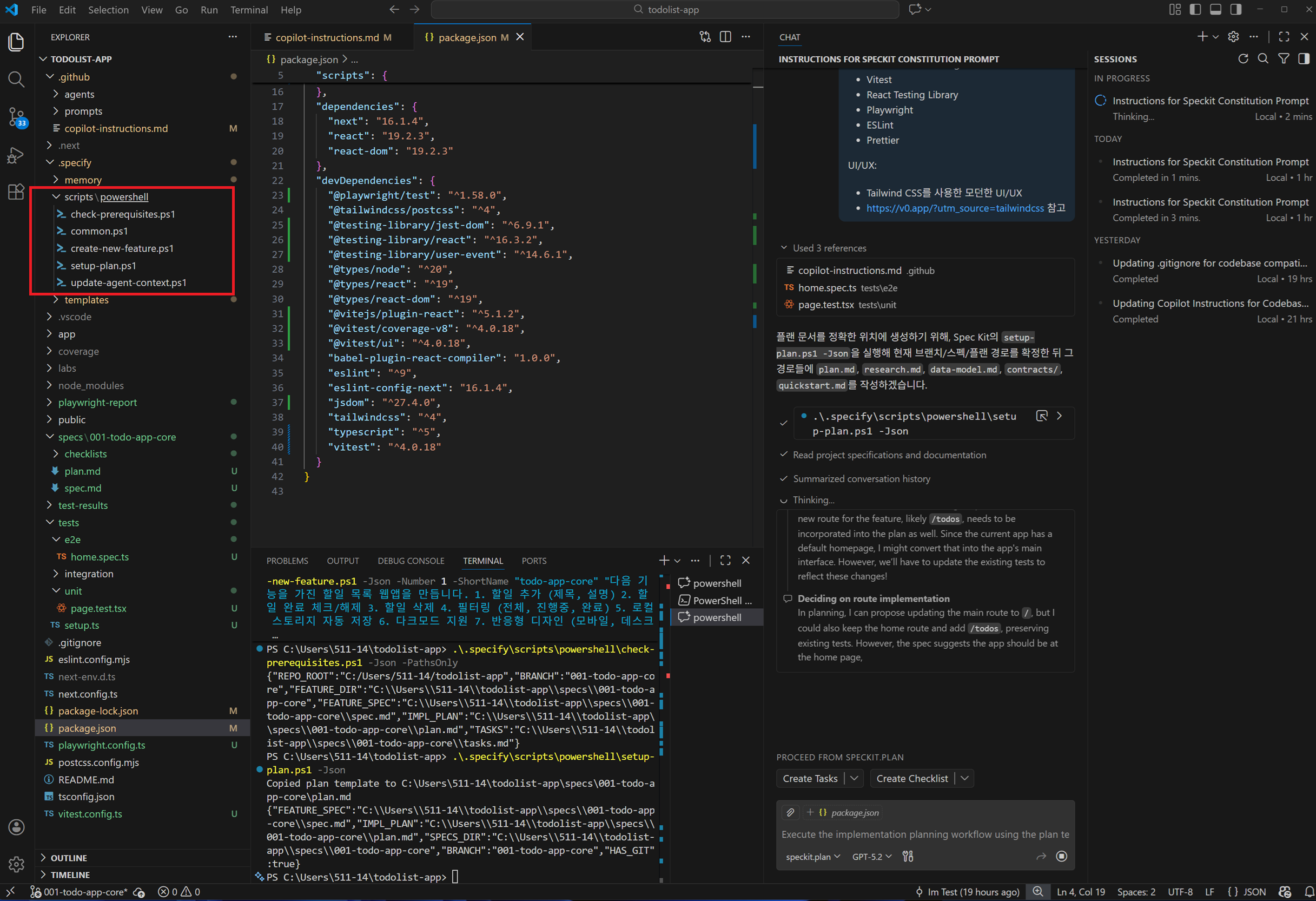Open the Source Control view icon

16,117
